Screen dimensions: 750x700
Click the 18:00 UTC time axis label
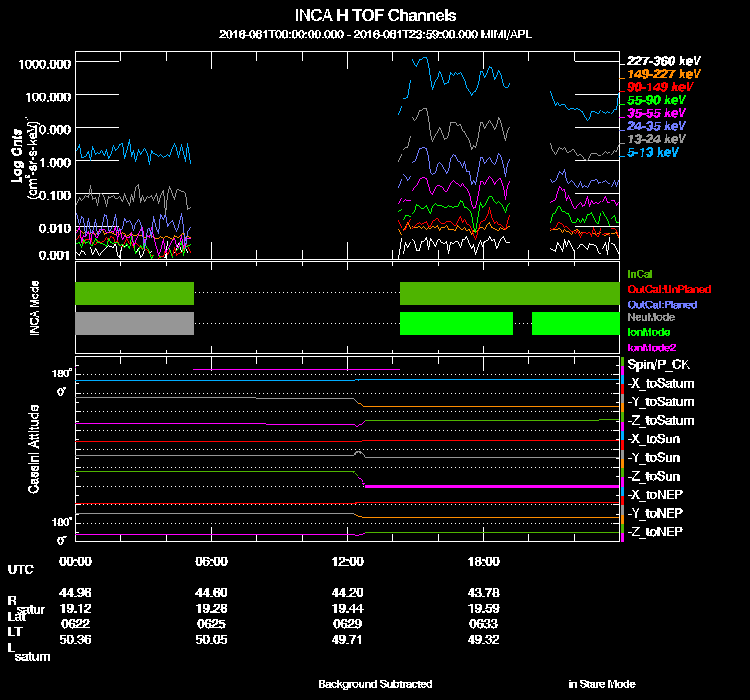(484, 561)
